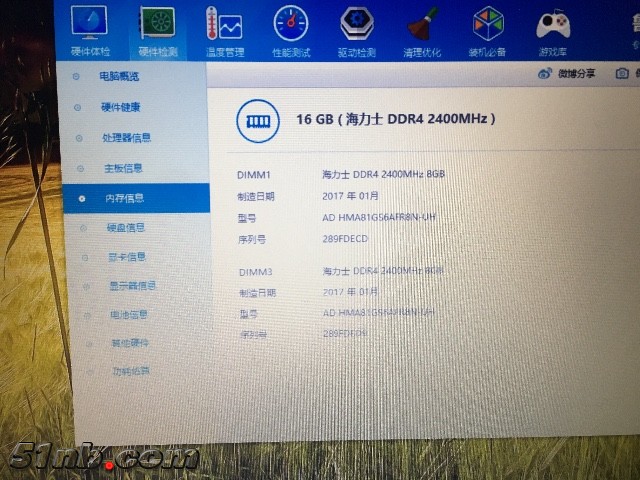Click the 16 GB memory summary heading
640x480 pixels.
pyautogui.click(x=396, y=119)
